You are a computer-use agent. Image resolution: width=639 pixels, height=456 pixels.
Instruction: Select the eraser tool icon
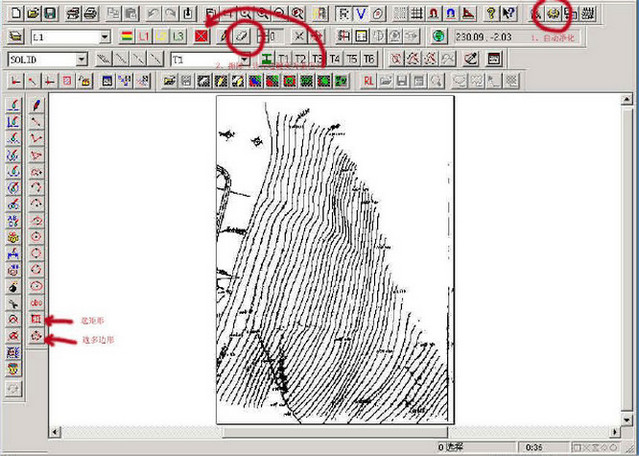click(x=242, y=37)
